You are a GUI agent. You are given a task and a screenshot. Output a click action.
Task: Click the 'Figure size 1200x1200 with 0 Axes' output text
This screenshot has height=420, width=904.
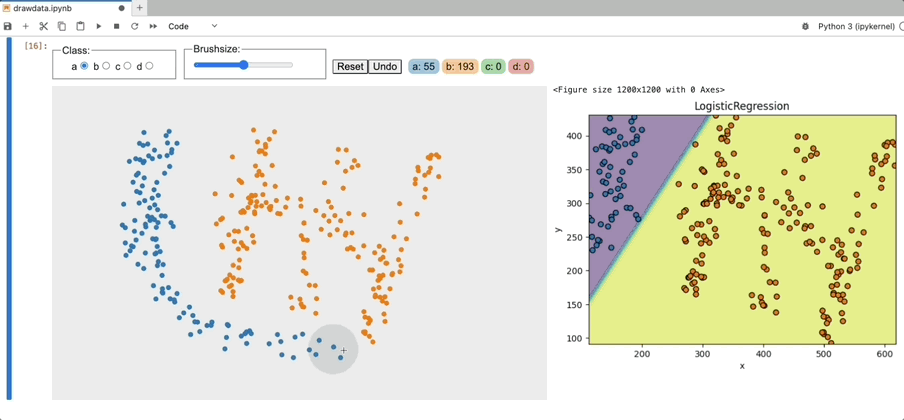coord(639,90)
